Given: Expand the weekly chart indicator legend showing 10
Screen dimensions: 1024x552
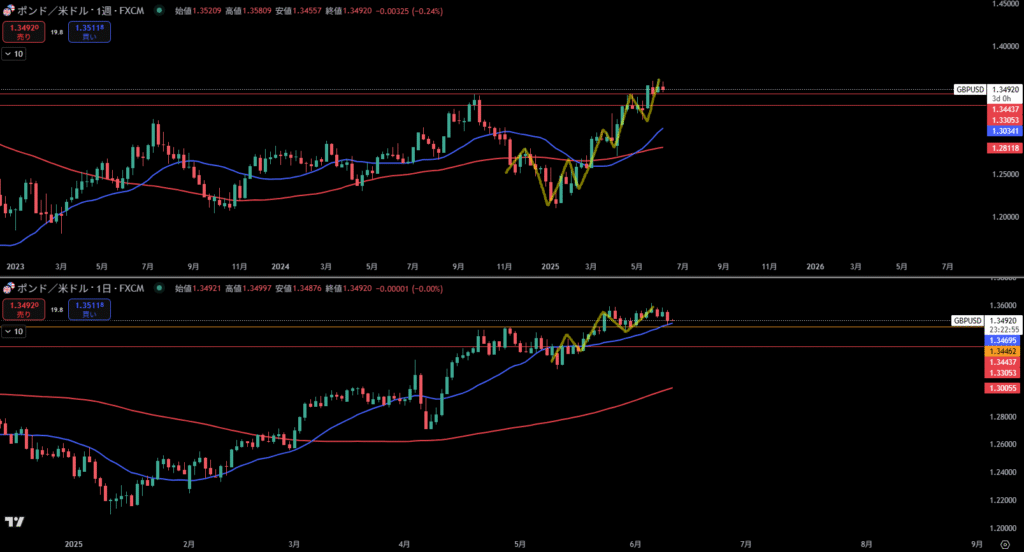Looking at the screenshot, I should point(14,54).
